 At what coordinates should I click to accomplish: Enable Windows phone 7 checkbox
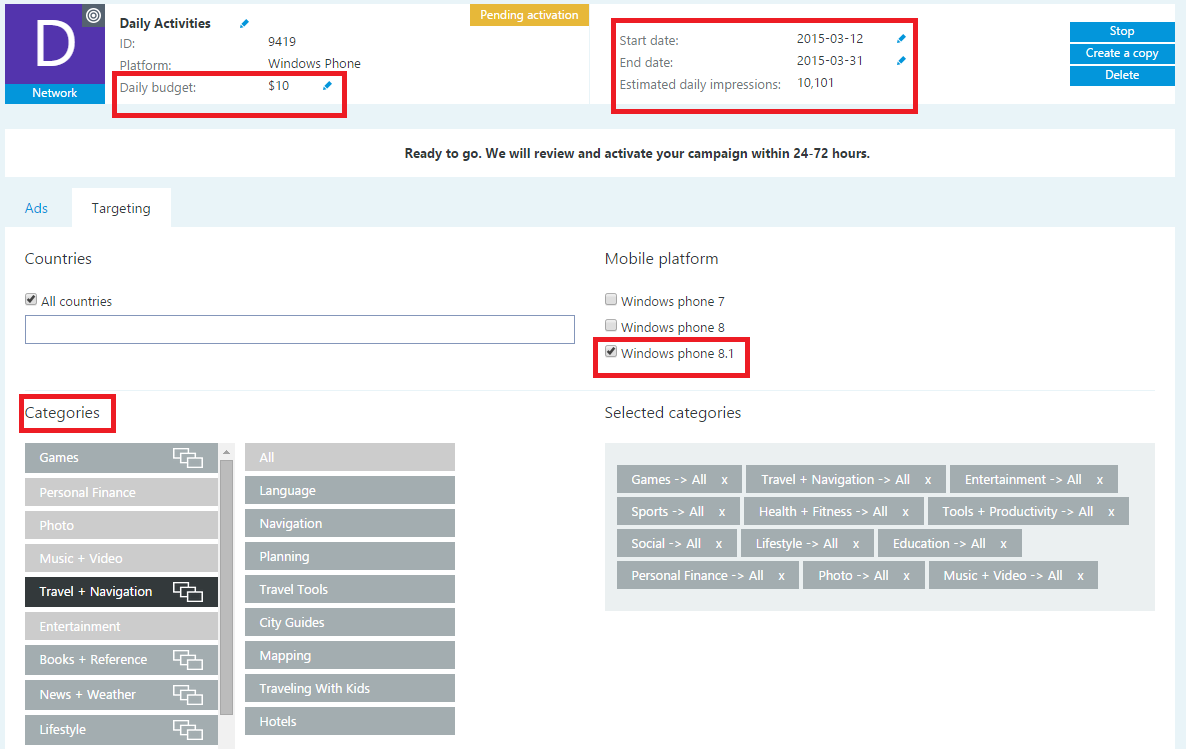[x=611, y=300]
